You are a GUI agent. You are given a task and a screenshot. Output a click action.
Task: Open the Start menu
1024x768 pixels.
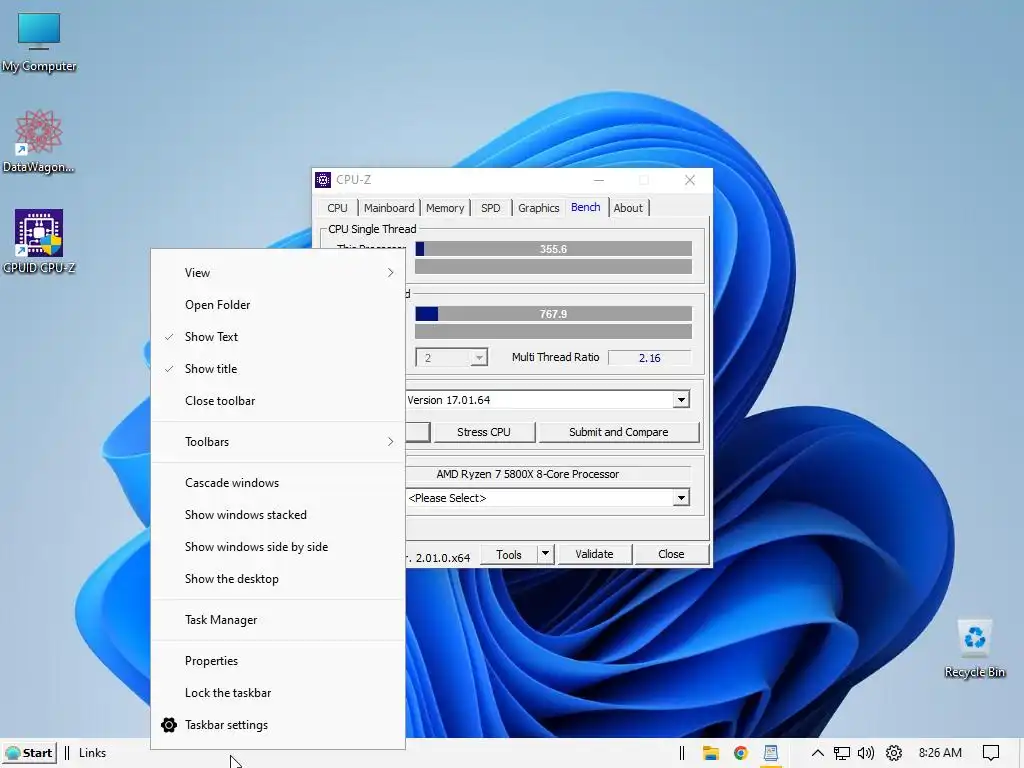point(29,753)
